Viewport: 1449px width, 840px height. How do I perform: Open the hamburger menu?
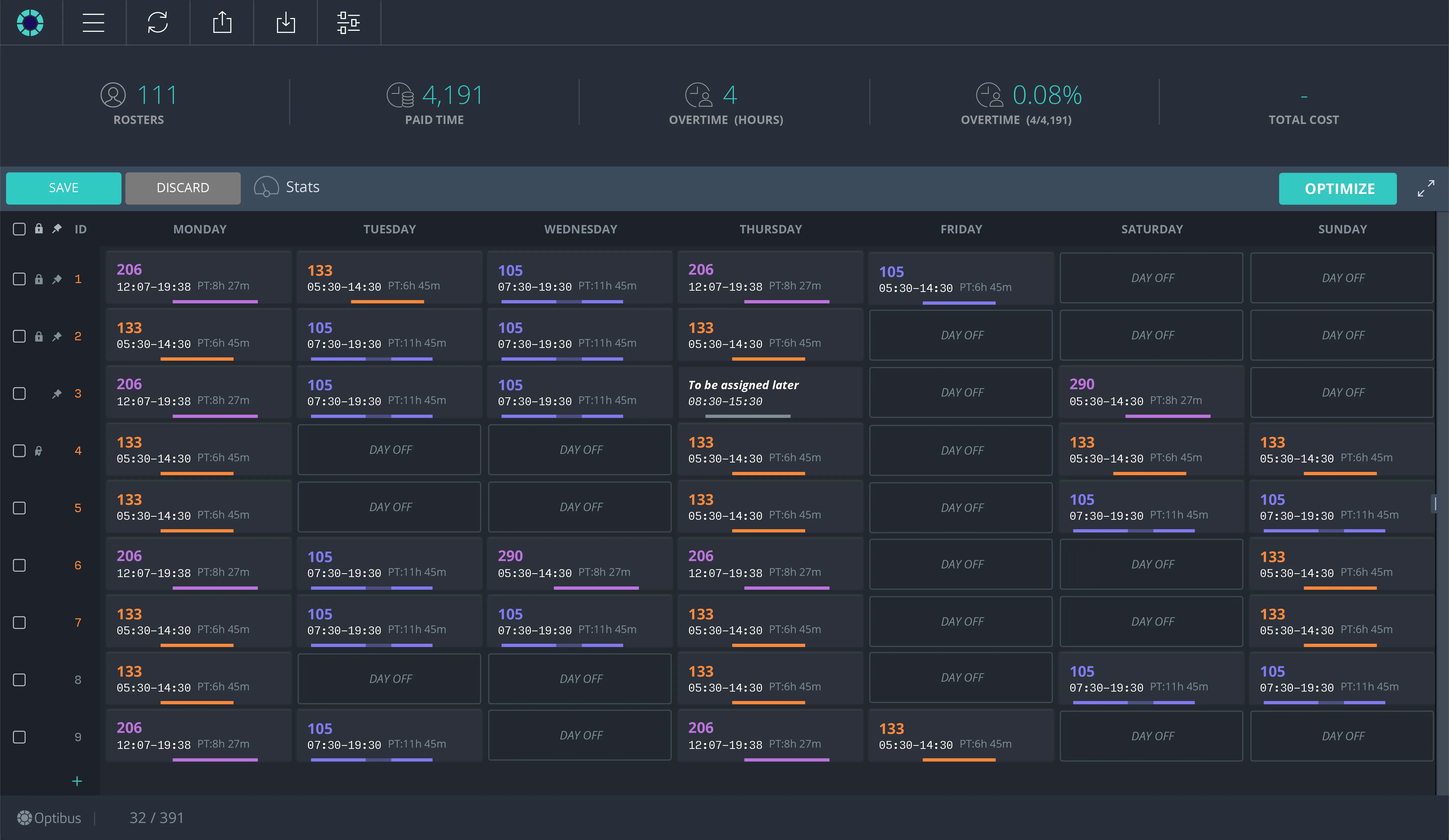(93, 22)
